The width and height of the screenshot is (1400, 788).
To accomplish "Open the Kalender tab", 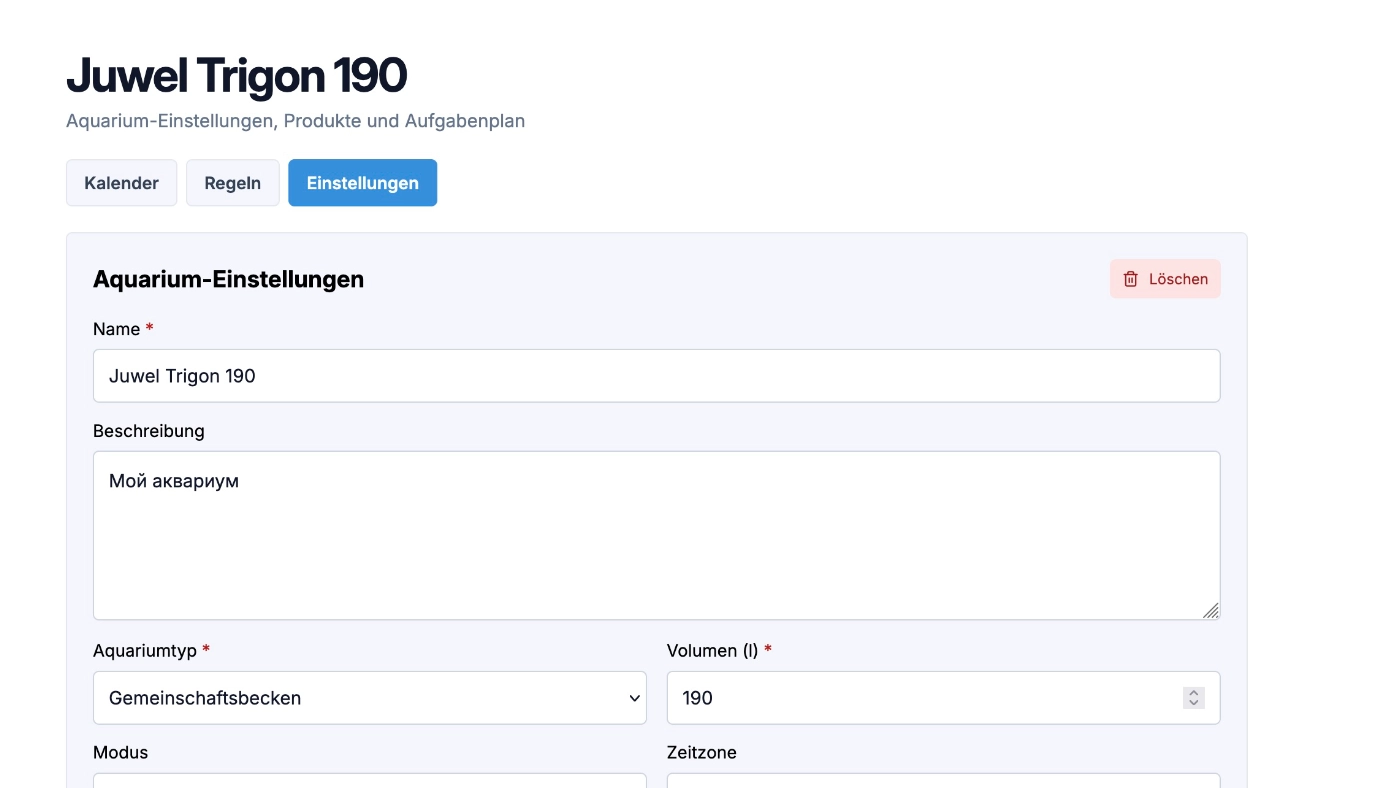I will click(121, 183).
